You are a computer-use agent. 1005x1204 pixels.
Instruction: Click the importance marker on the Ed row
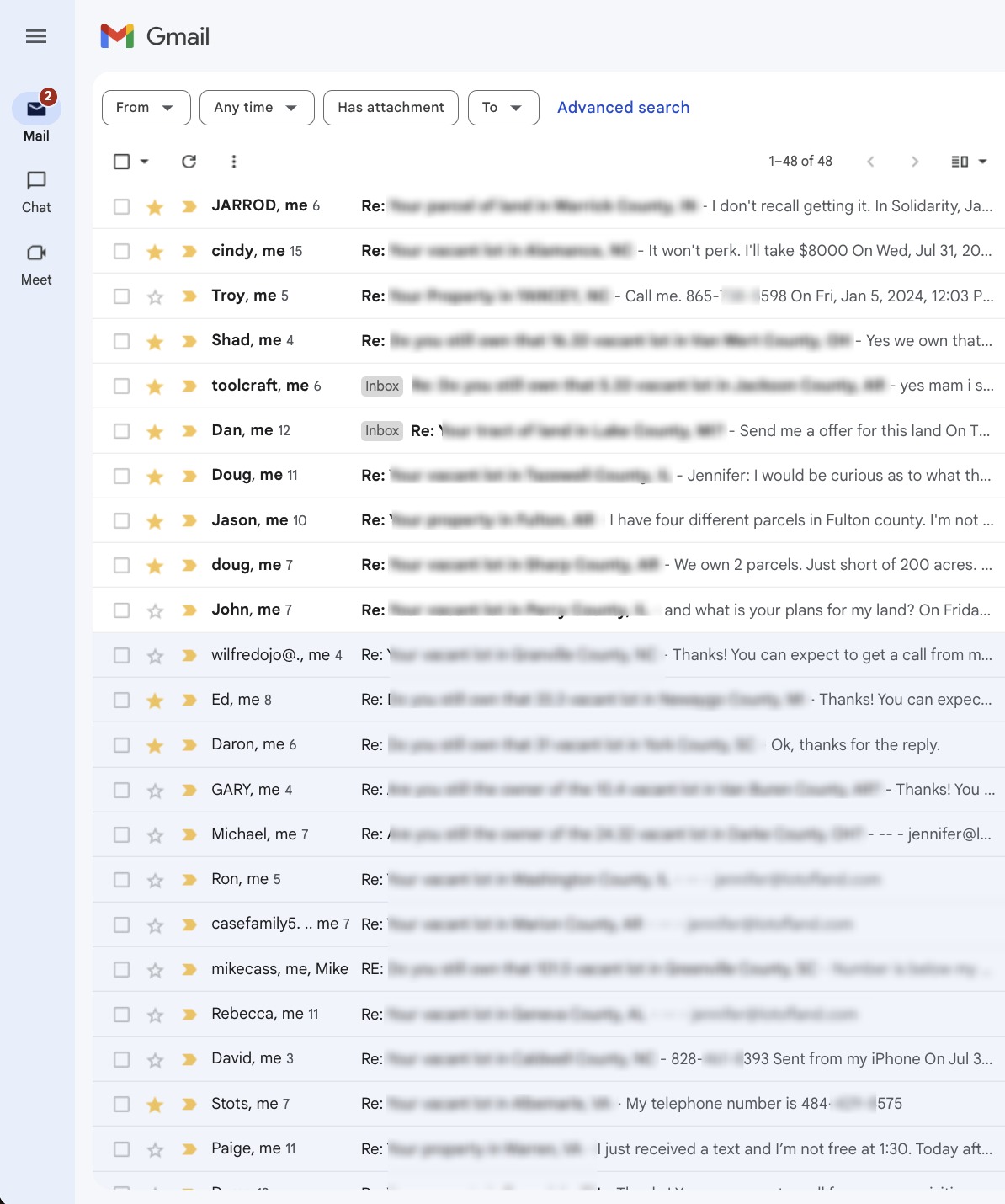189,700
